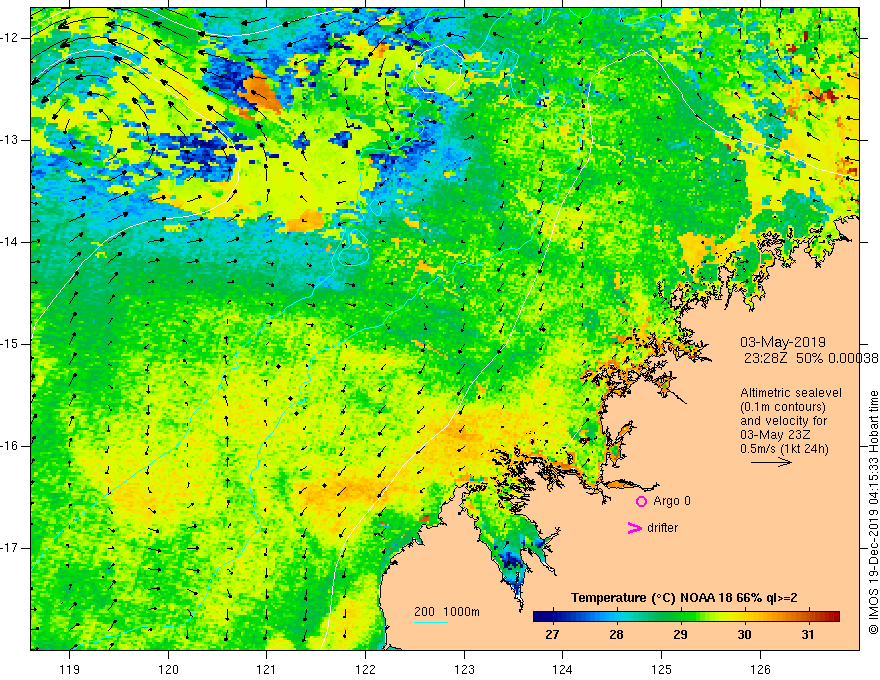Click the 'Temperature (°C) NOAA 18 66% ql>=2' title
Screen dimensions: 880x680
(x=684, y=598)
